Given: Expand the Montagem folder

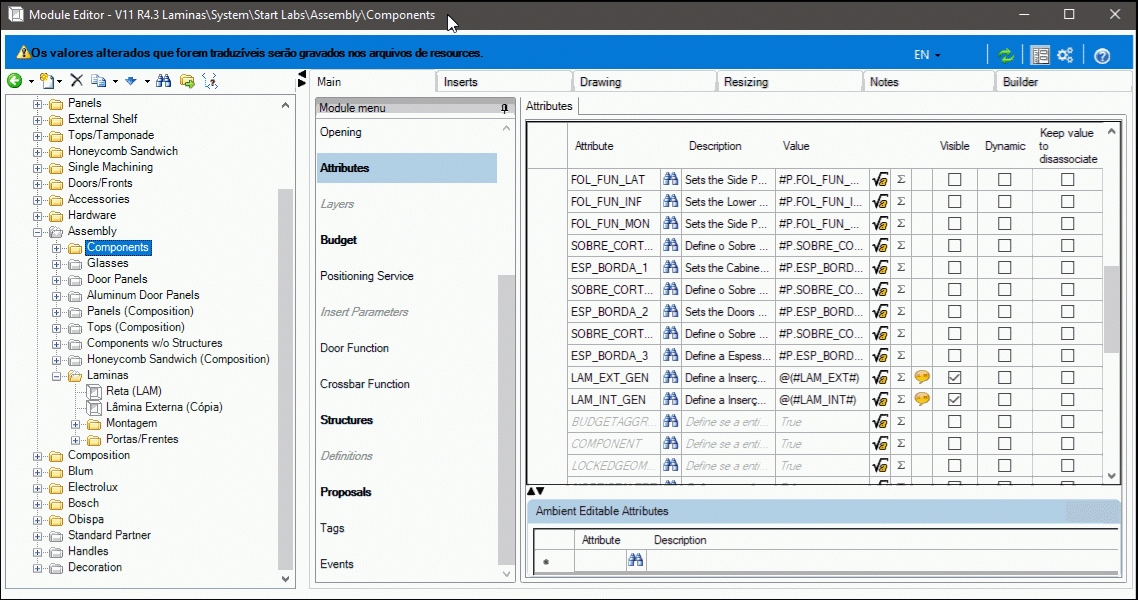Looking at the screenshot, I should point(75,424).
